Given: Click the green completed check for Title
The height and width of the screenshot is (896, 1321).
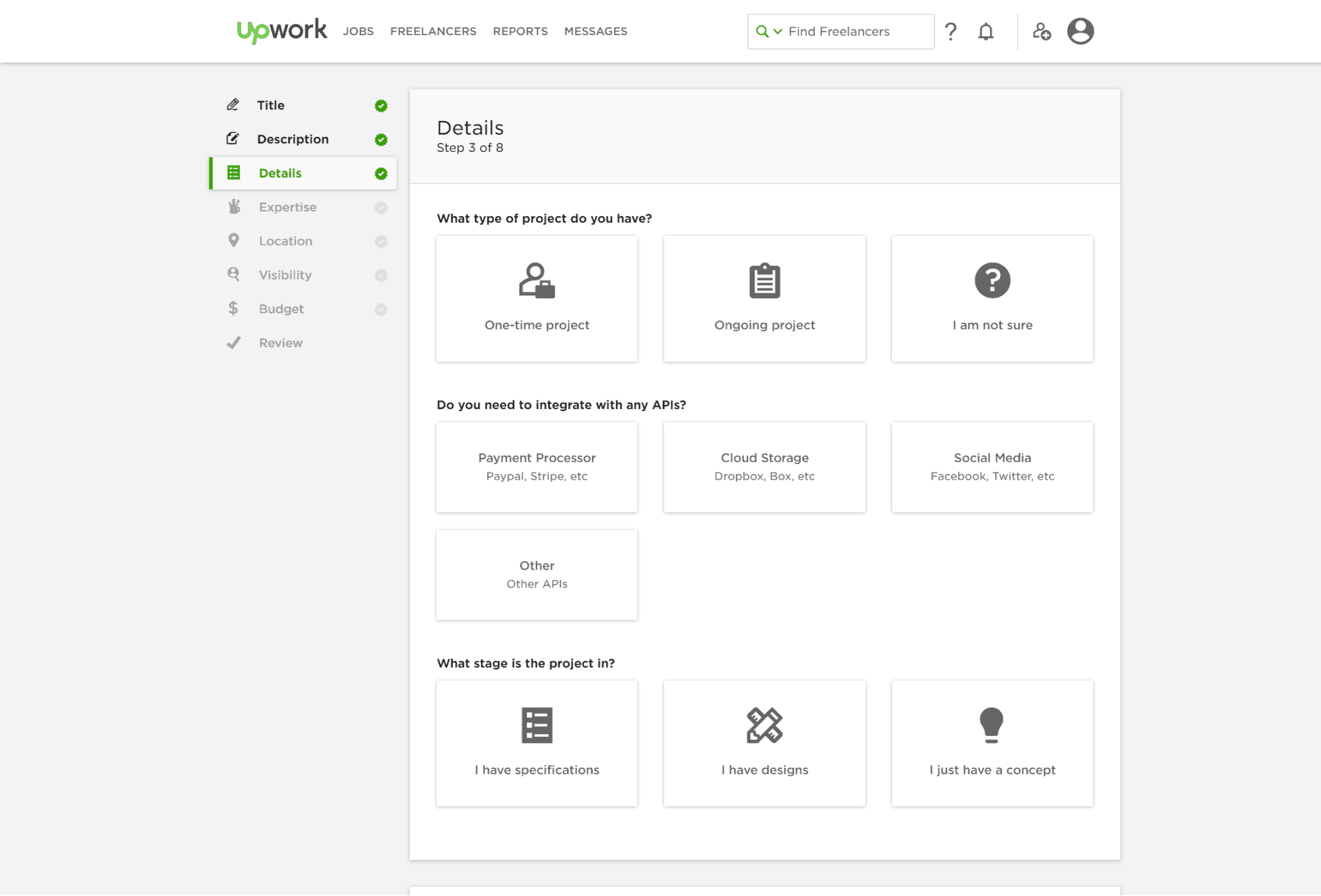Looking at the screenshot, I should (381, 106).
